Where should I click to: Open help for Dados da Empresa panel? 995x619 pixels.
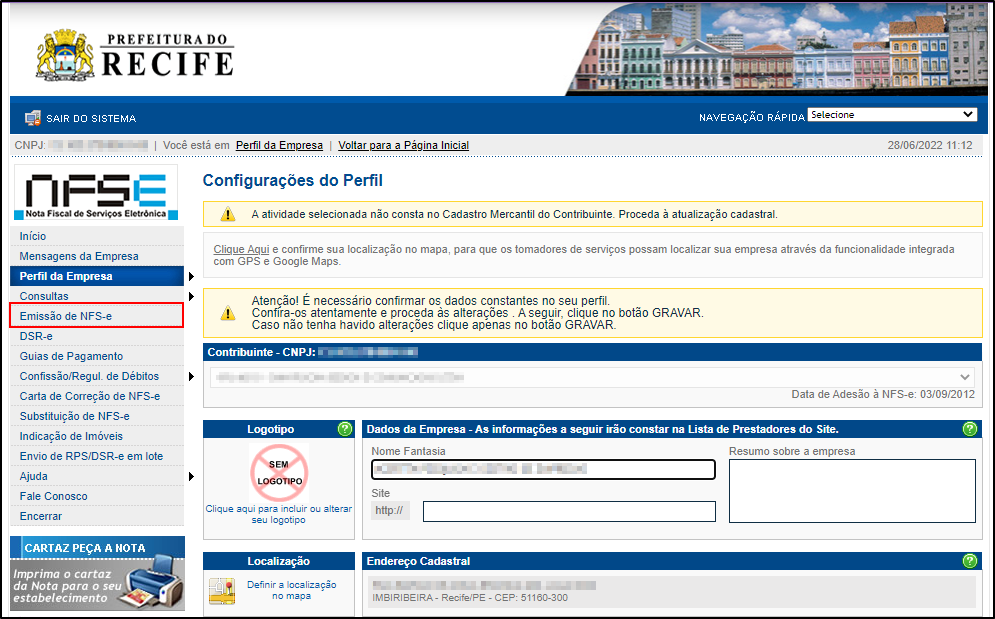pos(970,429)
